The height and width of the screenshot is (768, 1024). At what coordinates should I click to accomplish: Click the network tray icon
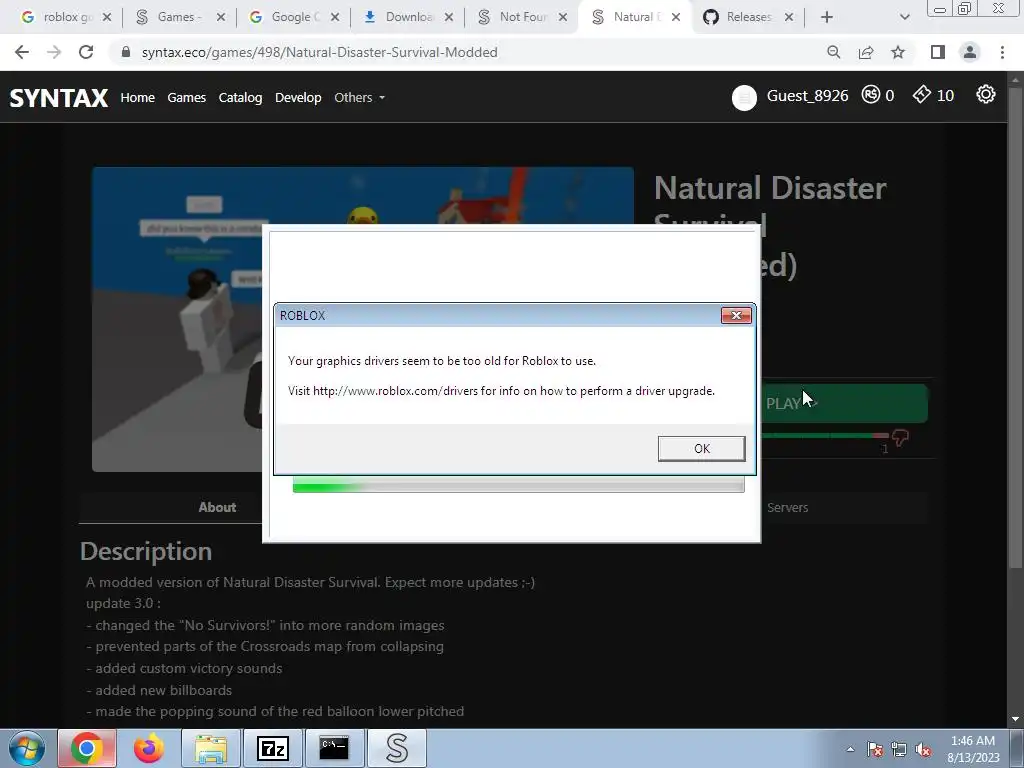tap(899, 749)
